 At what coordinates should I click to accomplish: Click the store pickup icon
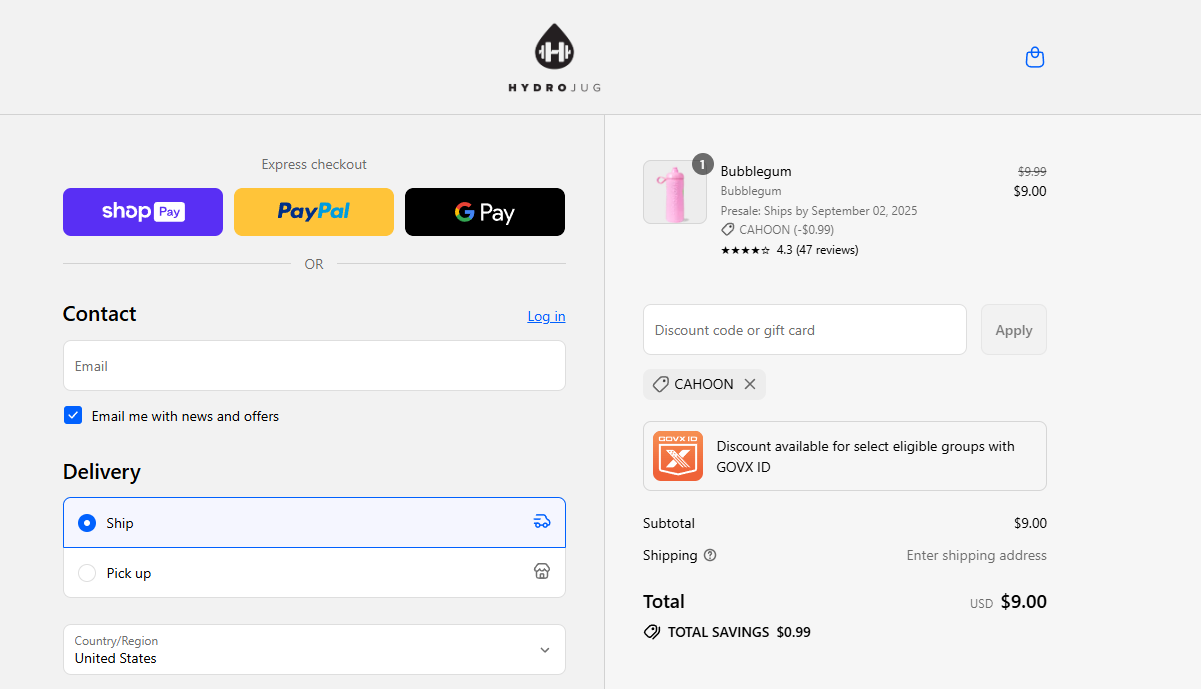pos(542,571)
